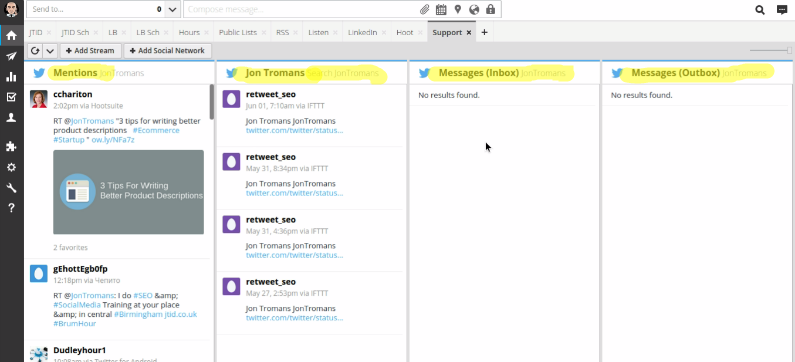Image resolution: width=795 pixels, height=362 pixels.
Task: Click the profile avatar at top left
Action: point(11,9)
